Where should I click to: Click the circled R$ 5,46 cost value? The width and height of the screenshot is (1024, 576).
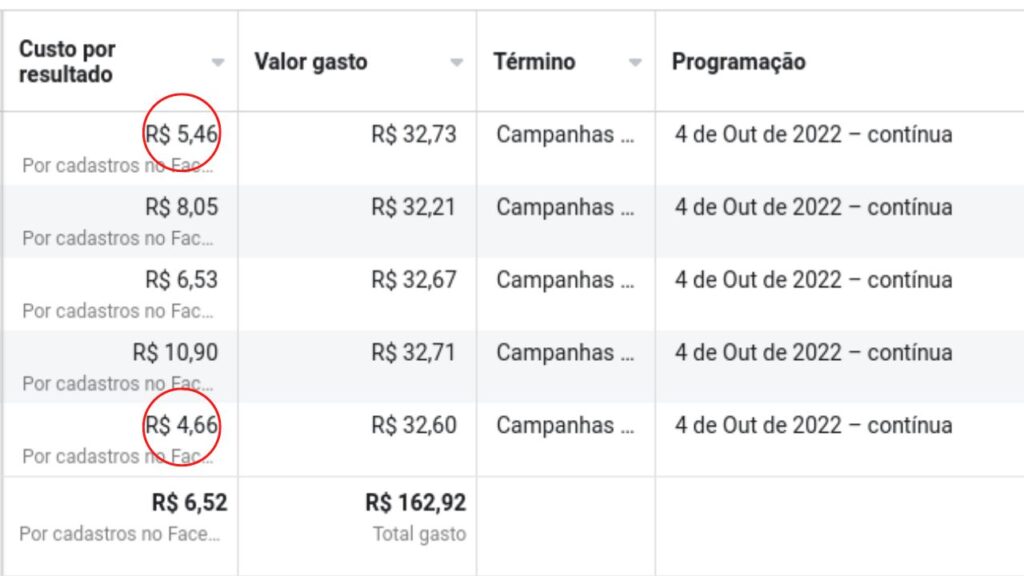point(182,134)
